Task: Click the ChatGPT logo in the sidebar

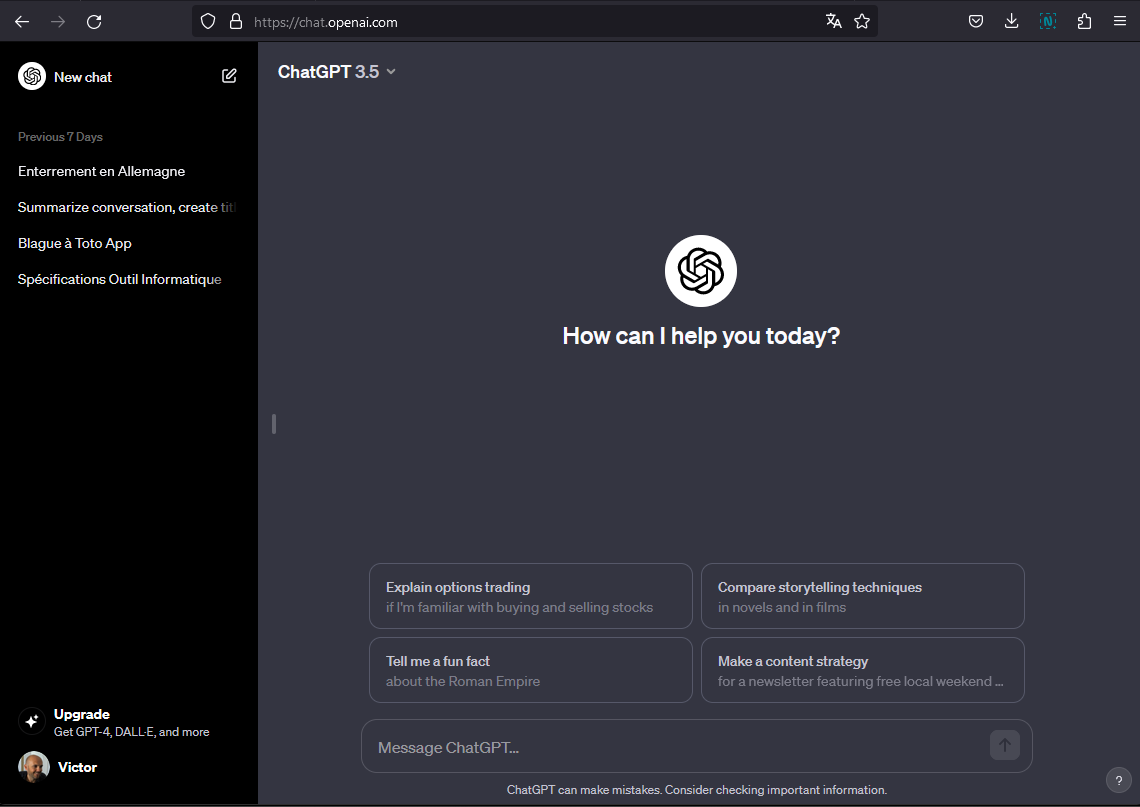Action: point(32,76)
